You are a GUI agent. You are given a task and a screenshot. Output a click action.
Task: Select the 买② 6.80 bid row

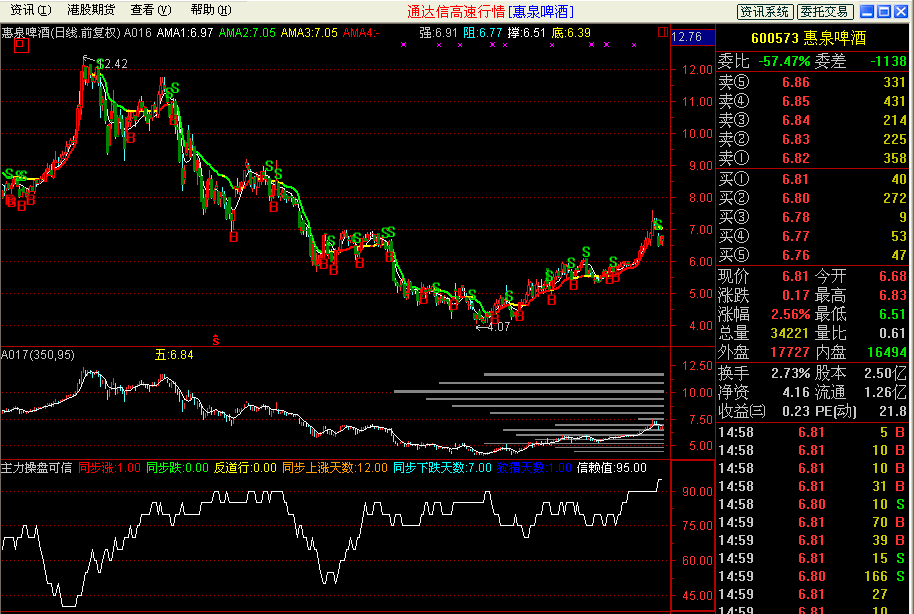coord(812,198)
